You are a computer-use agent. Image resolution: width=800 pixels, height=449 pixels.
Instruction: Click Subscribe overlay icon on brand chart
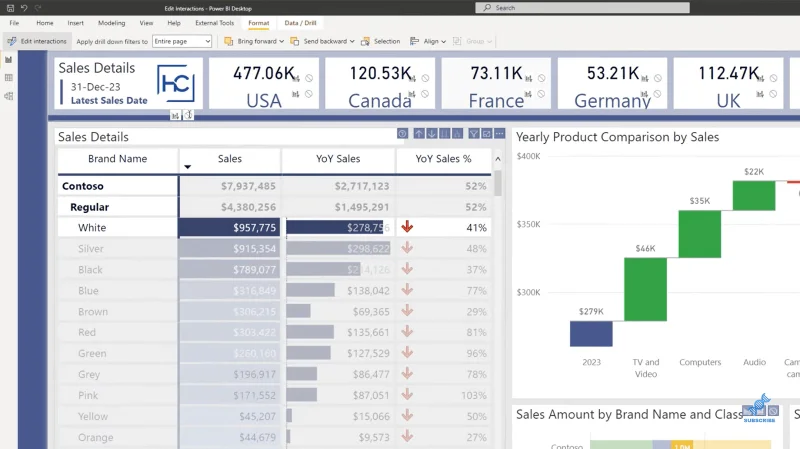pos(760,408)
